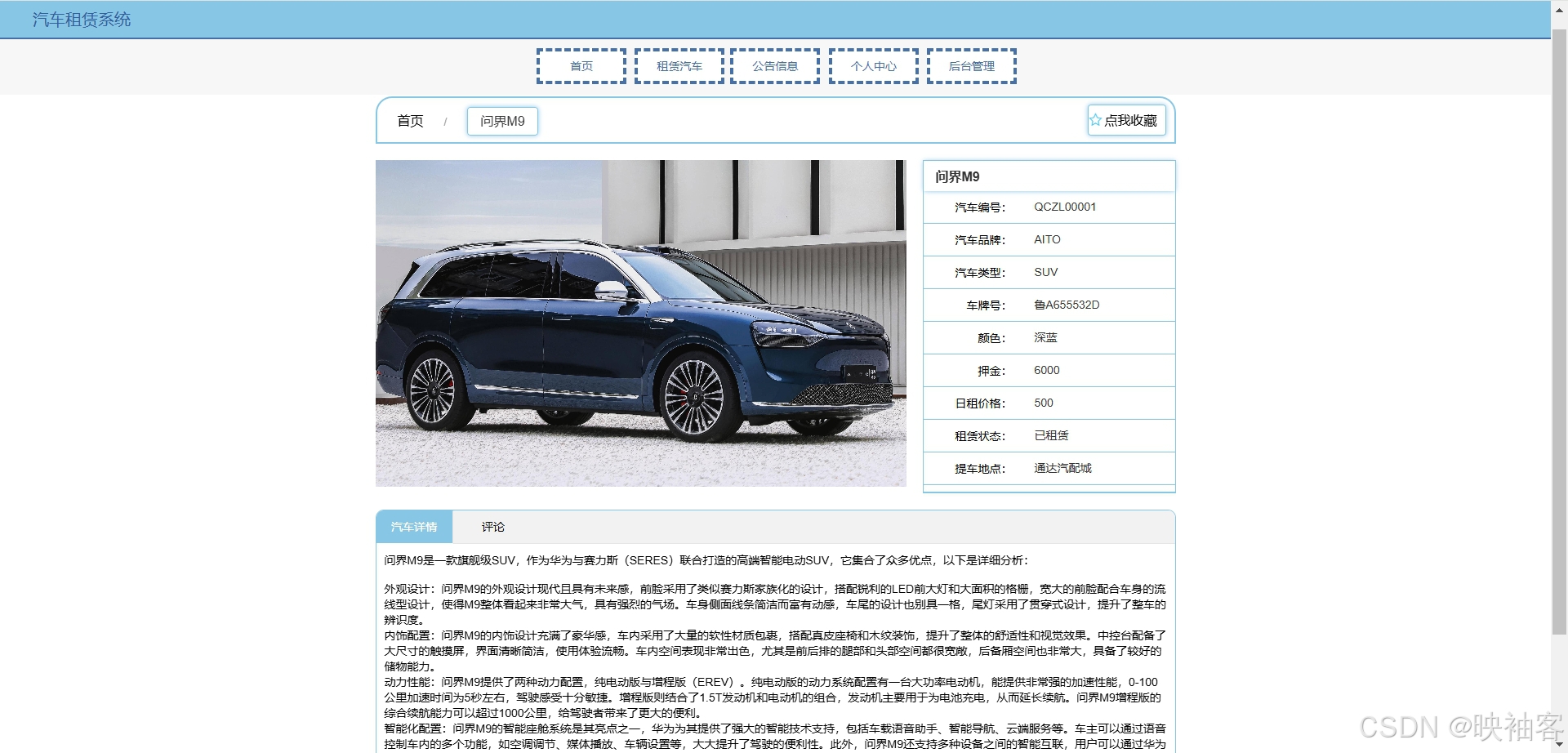
Task: Click the 点我收藏 button
Action: click(1126, 120)
